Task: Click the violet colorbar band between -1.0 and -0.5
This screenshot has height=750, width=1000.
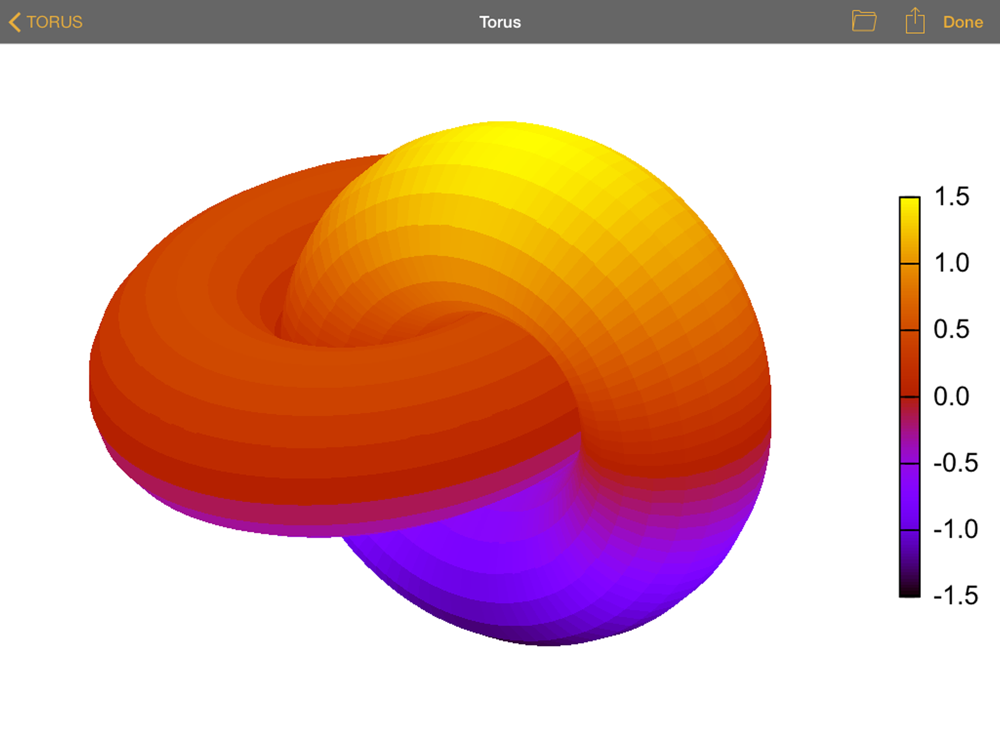Action: 909,496
